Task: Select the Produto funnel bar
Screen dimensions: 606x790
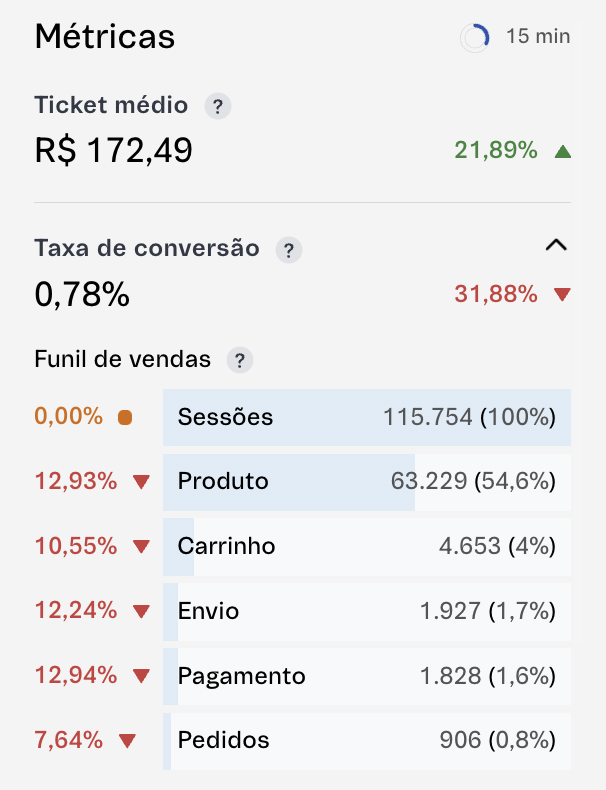Action: pyautogui.click(x=367, y=482)
